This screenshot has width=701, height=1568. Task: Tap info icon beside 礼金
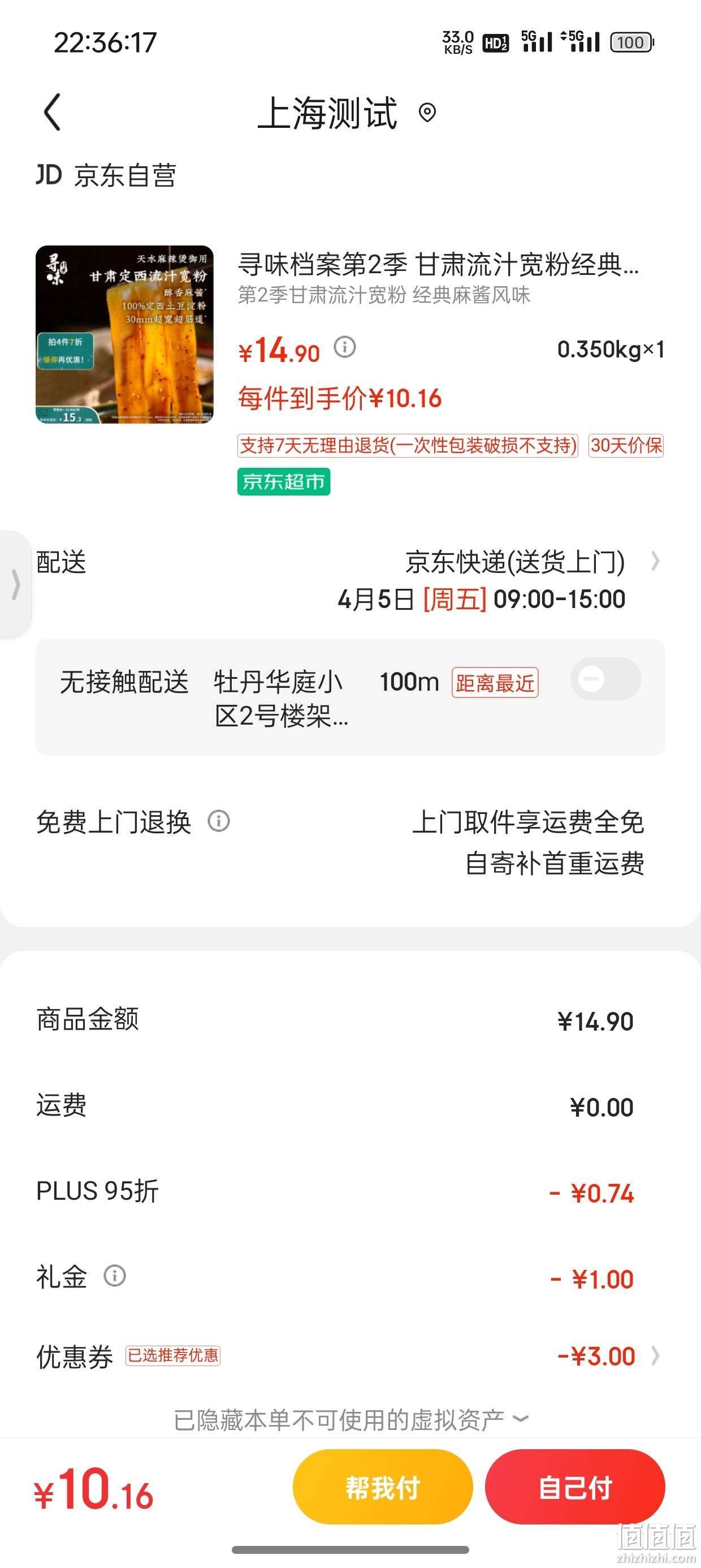[x=114, y=1275]
